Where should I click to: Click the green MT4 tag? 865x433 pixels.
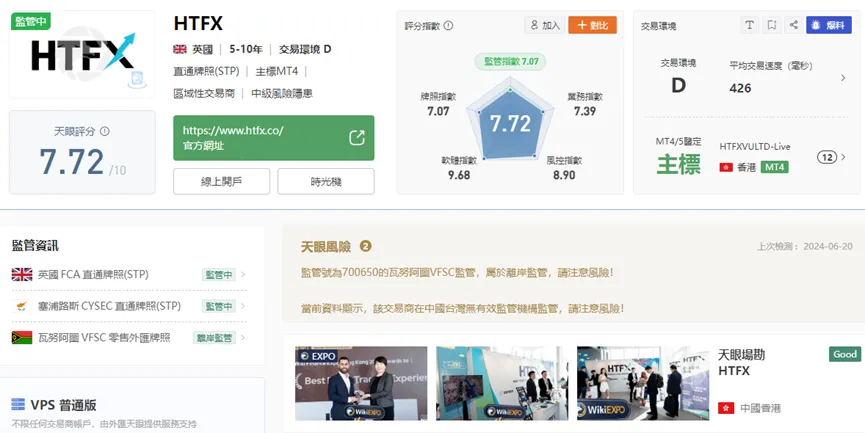click(x=775, y=167)
